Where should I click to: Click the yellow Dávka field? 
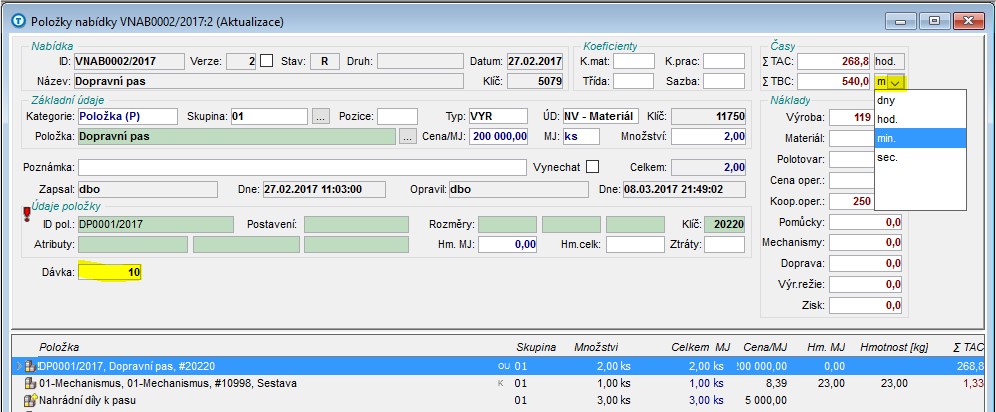coord(110,271)
